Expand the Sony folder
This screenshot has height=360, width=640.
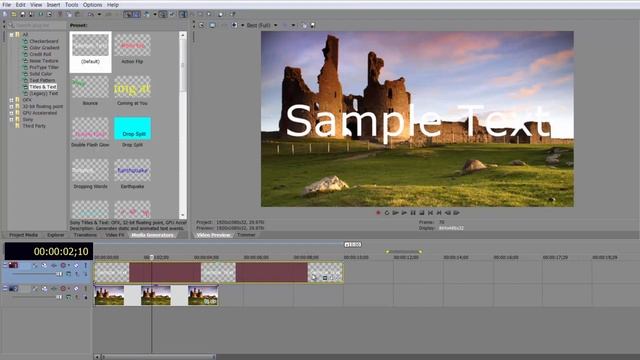(x=11, y=120)
